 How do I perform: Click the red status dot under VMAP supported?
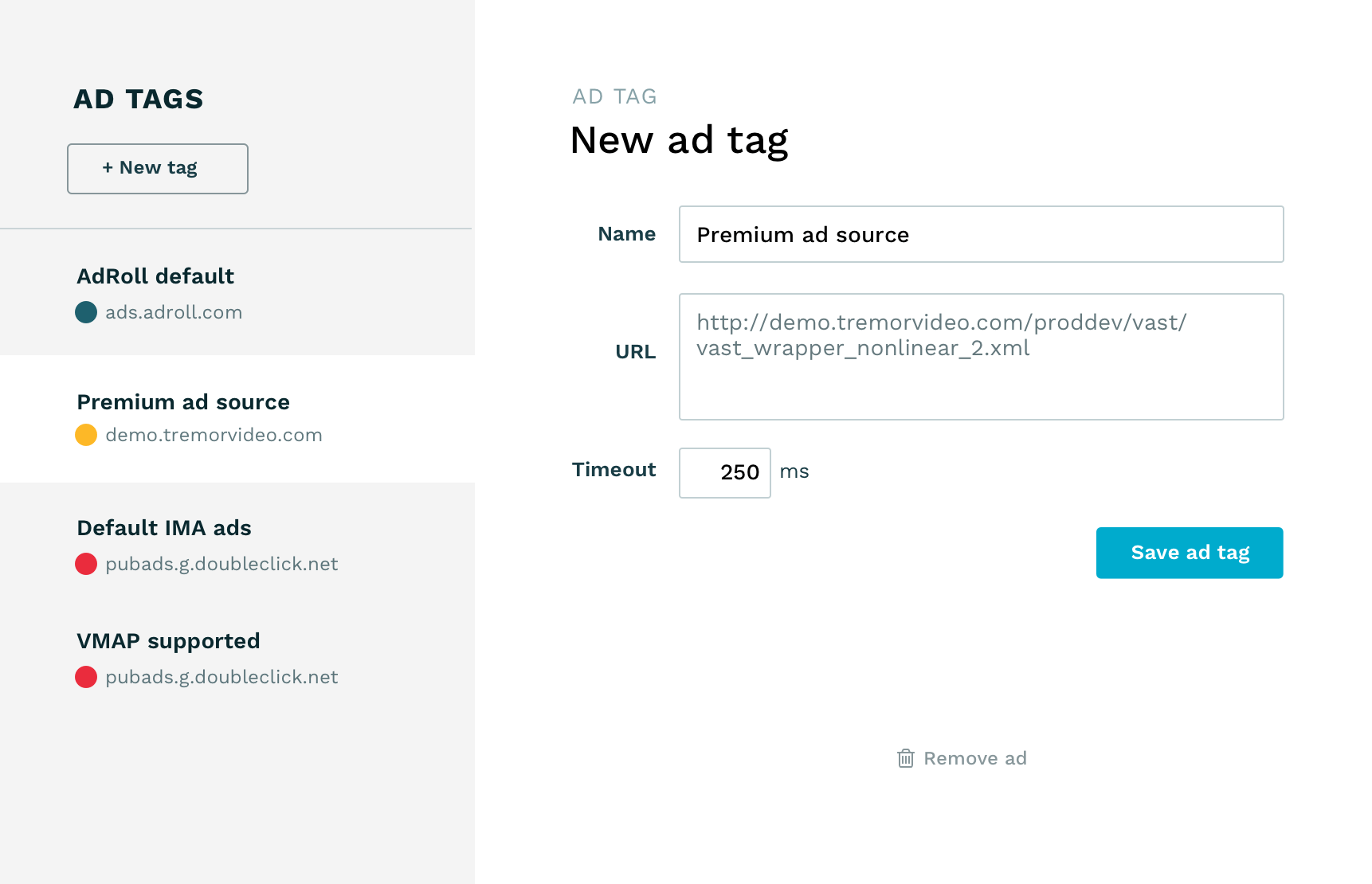click(x=86, y=677)
